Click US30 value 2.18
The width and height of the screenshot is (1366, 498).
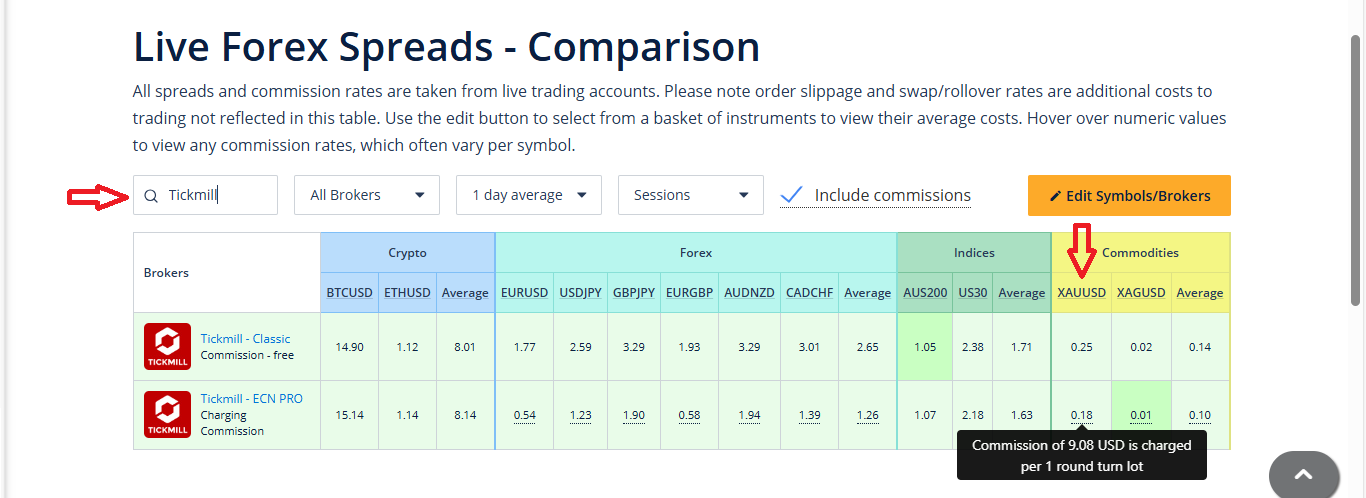point(972,414)
